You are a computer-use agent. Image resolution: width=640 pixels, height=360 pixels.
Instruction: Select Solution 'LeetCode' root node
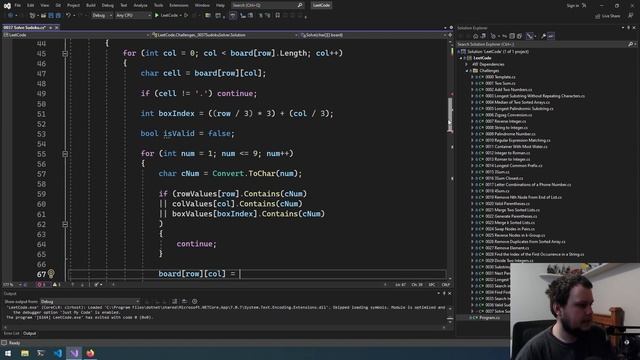point(498,52)
